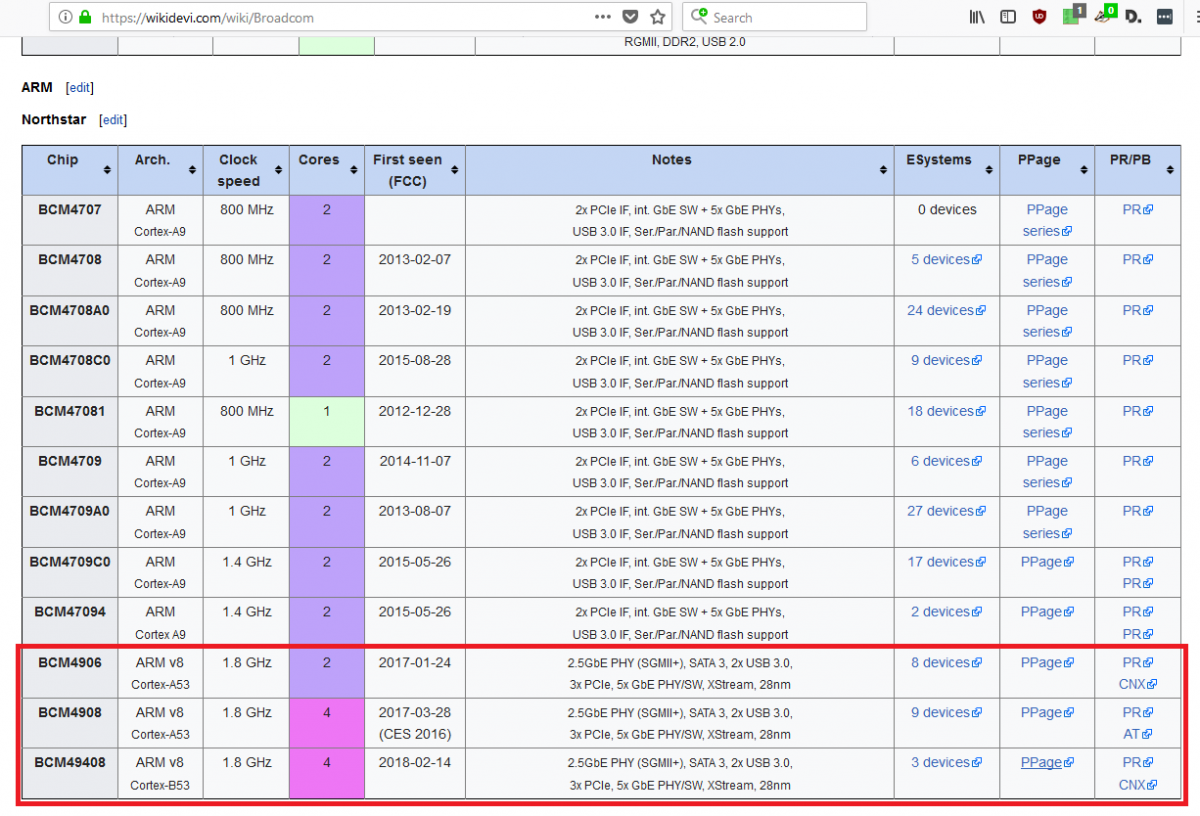Open the 18 devices link for BCM47081
1200x816 pixels.
(x=946, y=411)
